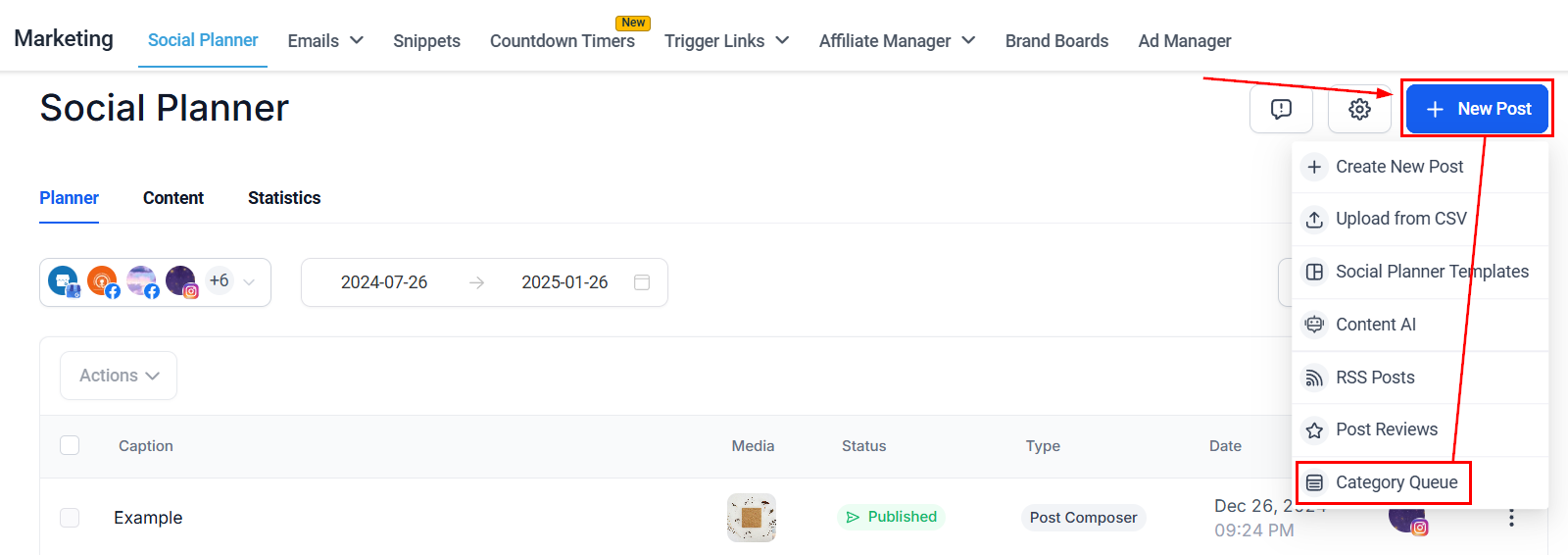Click the Content AI robot icon

click(x=1314, y=325)
